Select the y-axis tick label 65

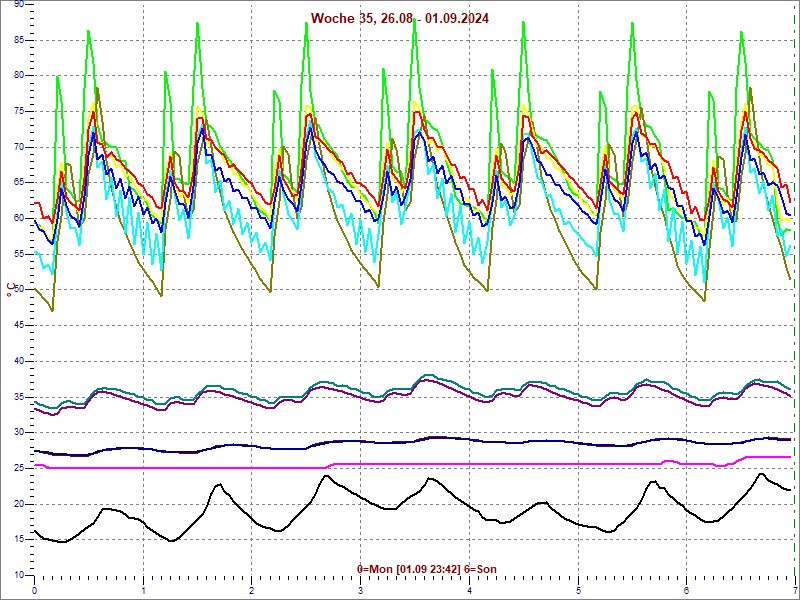18,183
